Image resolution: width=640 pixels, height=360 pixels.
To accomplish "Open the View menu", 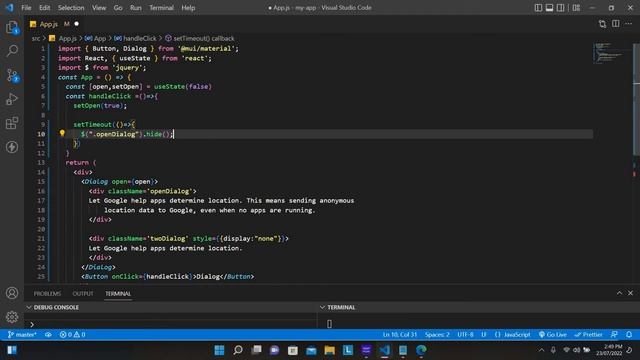I will point(99,8).
